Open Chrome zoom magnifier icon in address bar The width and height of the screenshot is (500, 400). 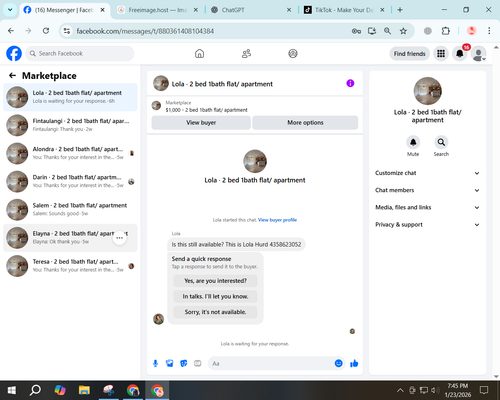[x=387, y=31]
